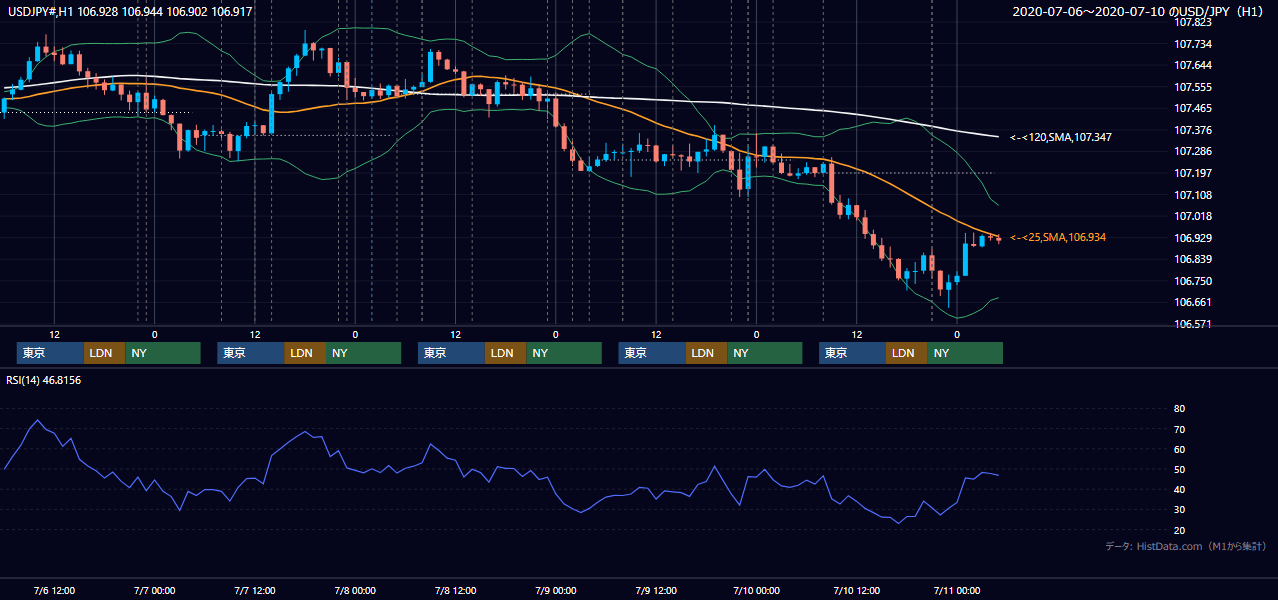Screen dimensions: 1278x600
Task: Click RSI scale value 70
Action: (1179, 429)
